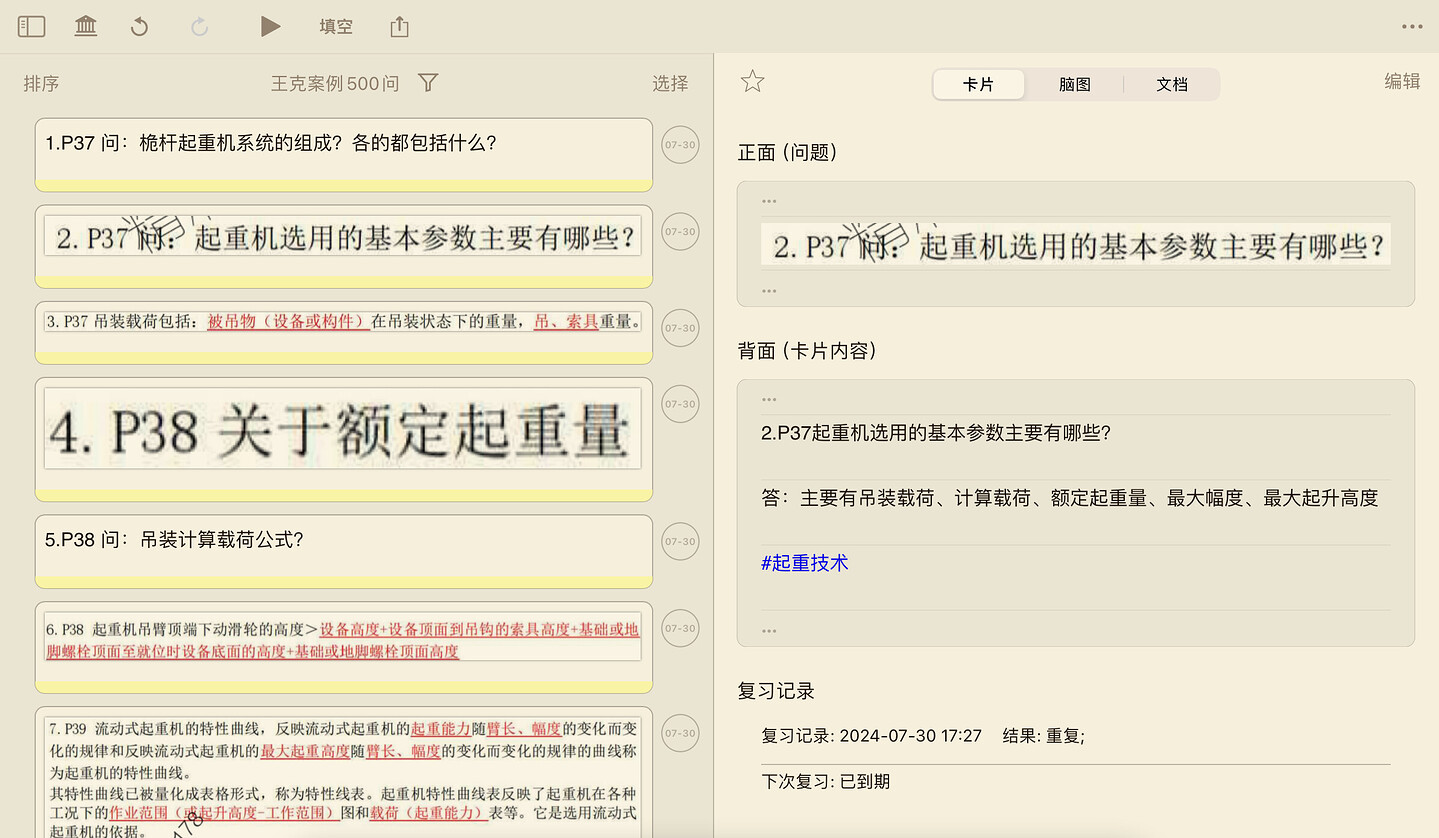Open the library building icon

[86, 27]
